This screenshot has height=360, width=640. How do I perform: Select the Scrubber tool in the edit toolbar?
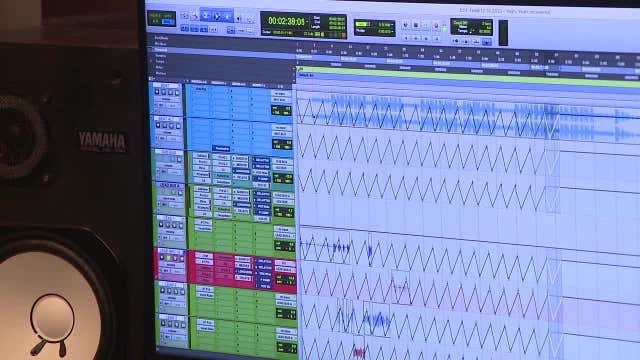(x=239, y=17)
